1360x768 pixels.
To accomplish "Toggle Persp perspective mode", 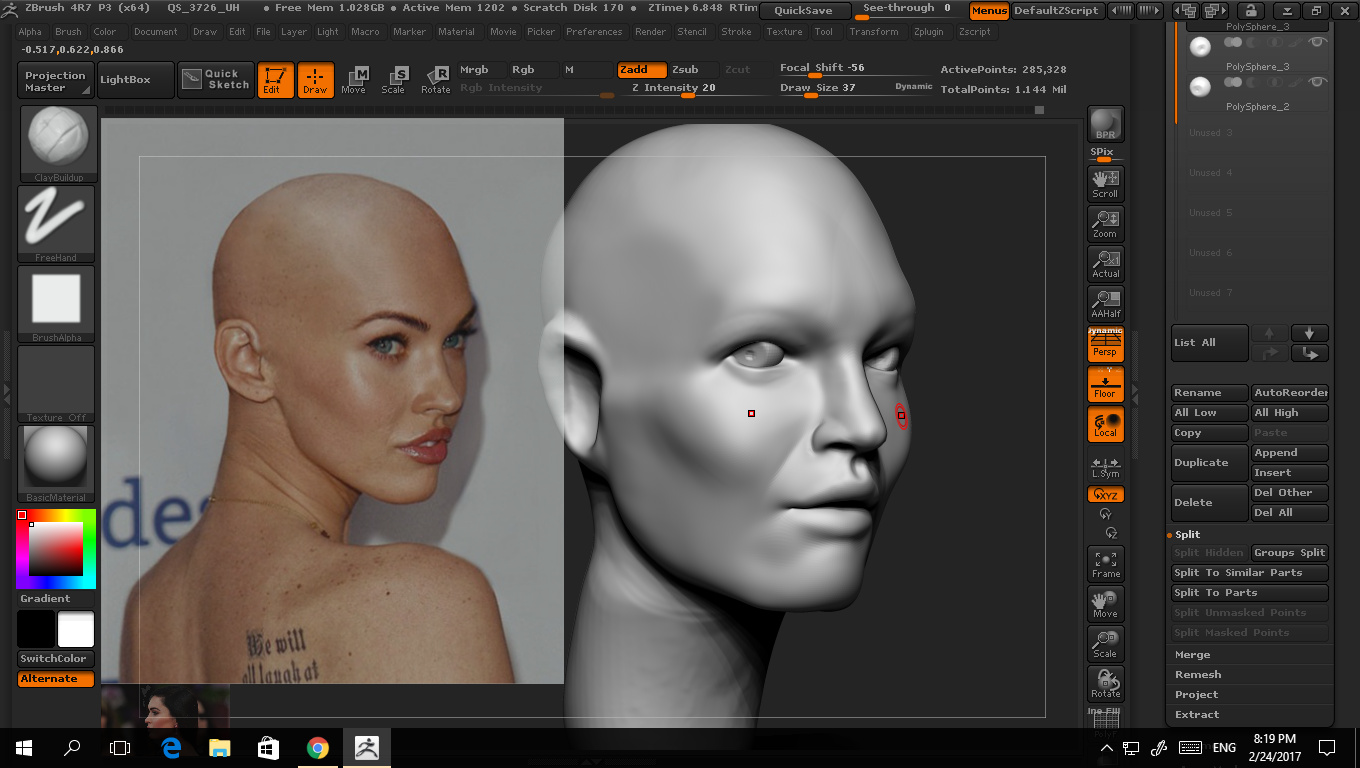I will point(1105,344).
